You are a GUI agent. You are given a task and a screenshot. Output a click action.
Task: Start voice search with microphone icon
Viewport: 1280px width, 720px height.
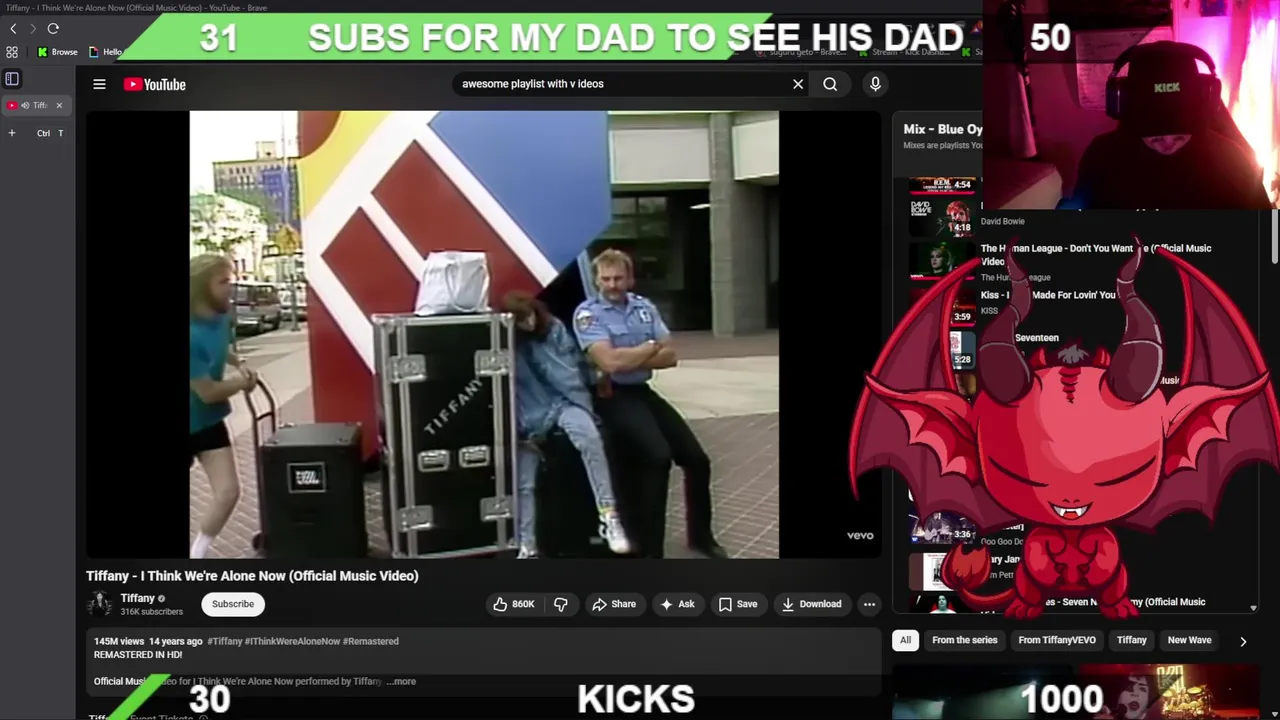tap(875, 84)
